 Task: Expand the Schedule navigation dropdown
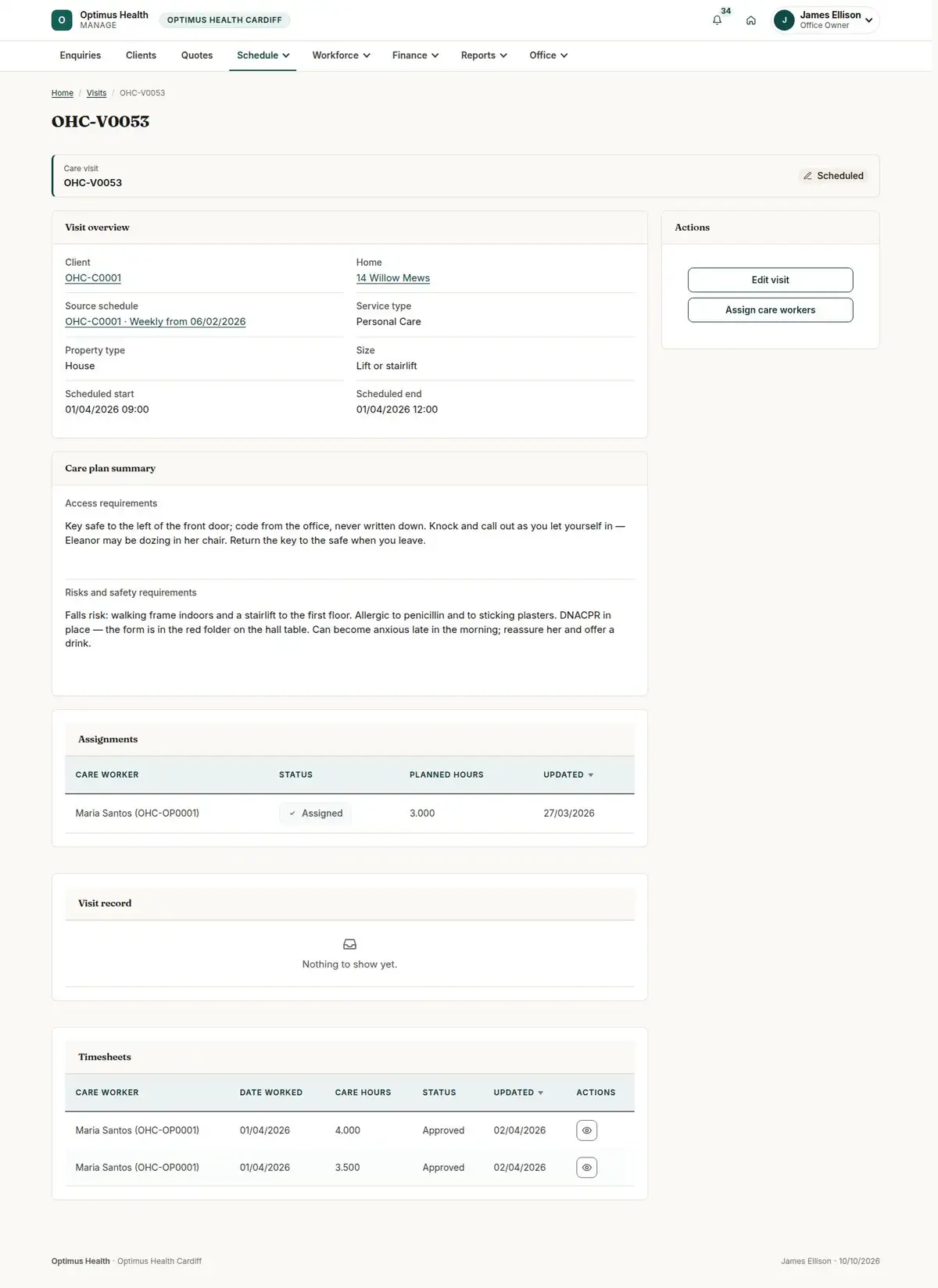tap(263, 55)
